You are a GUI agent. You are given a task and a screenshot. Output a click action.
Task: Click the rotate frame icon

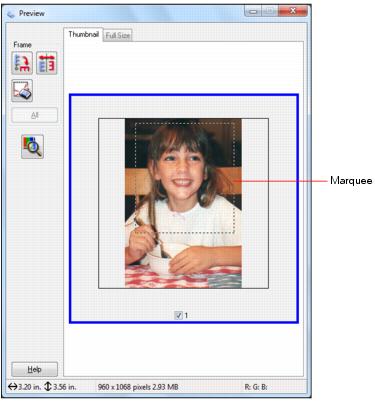[22, 63]
